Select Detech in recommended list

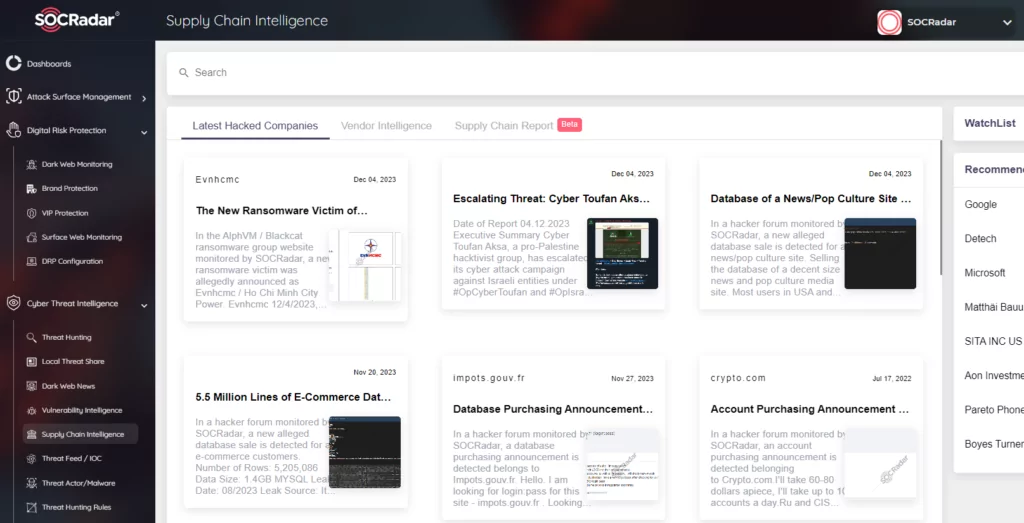tap(980, 239)
